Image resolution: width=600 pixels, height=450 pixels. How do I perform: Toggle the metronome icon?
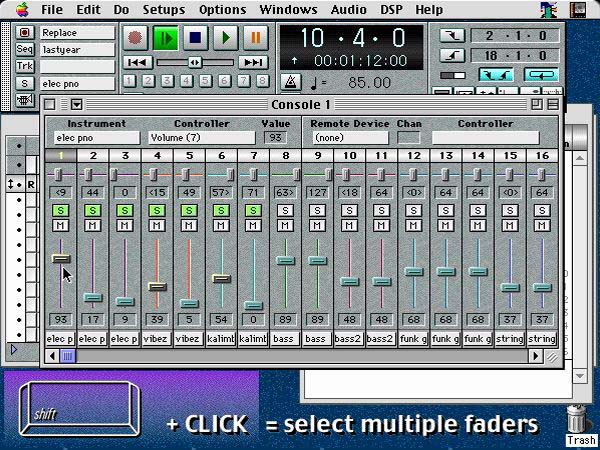(x=290, y=82)
